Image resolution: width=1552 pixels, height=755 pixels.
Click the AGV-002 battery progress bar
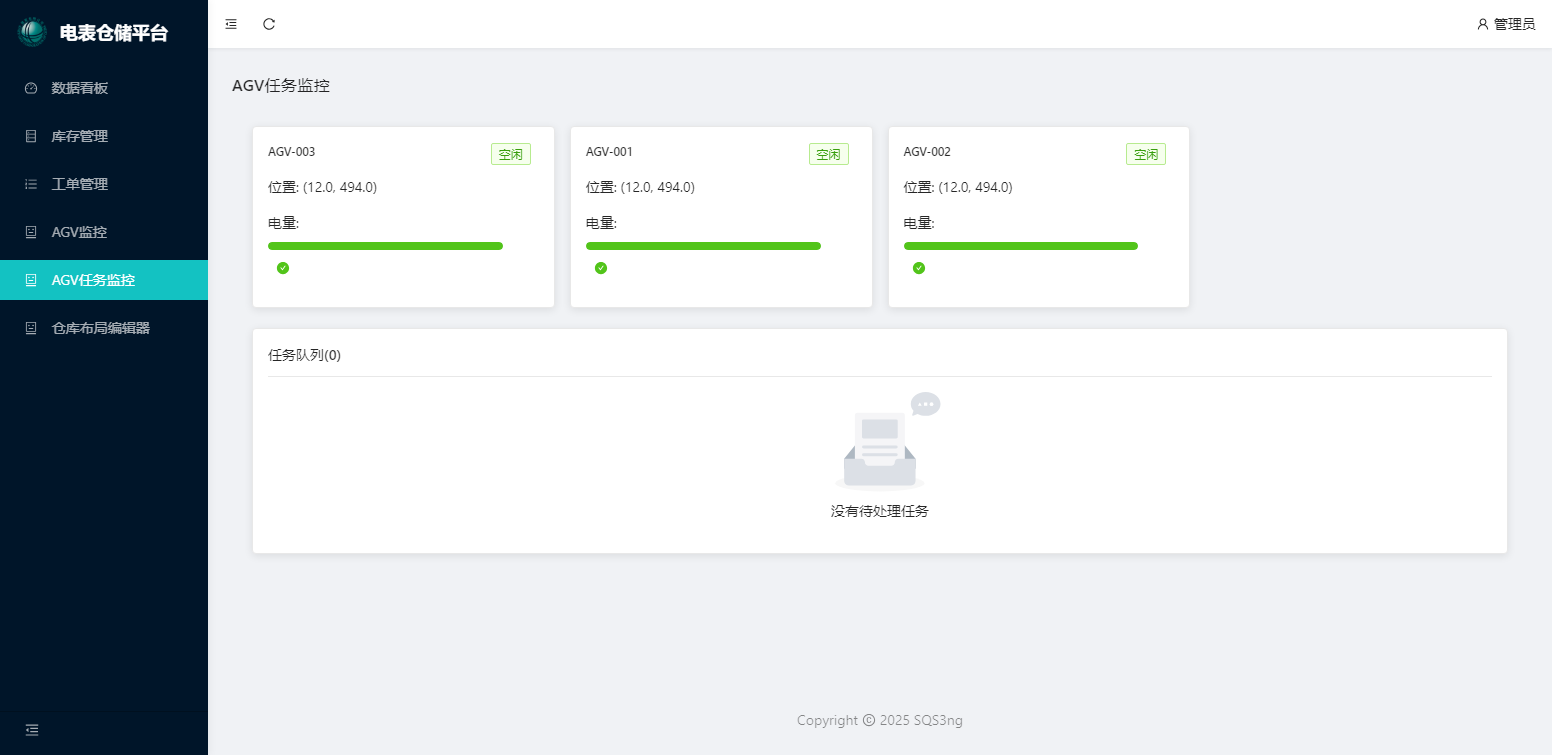(x=1021, y=246)
